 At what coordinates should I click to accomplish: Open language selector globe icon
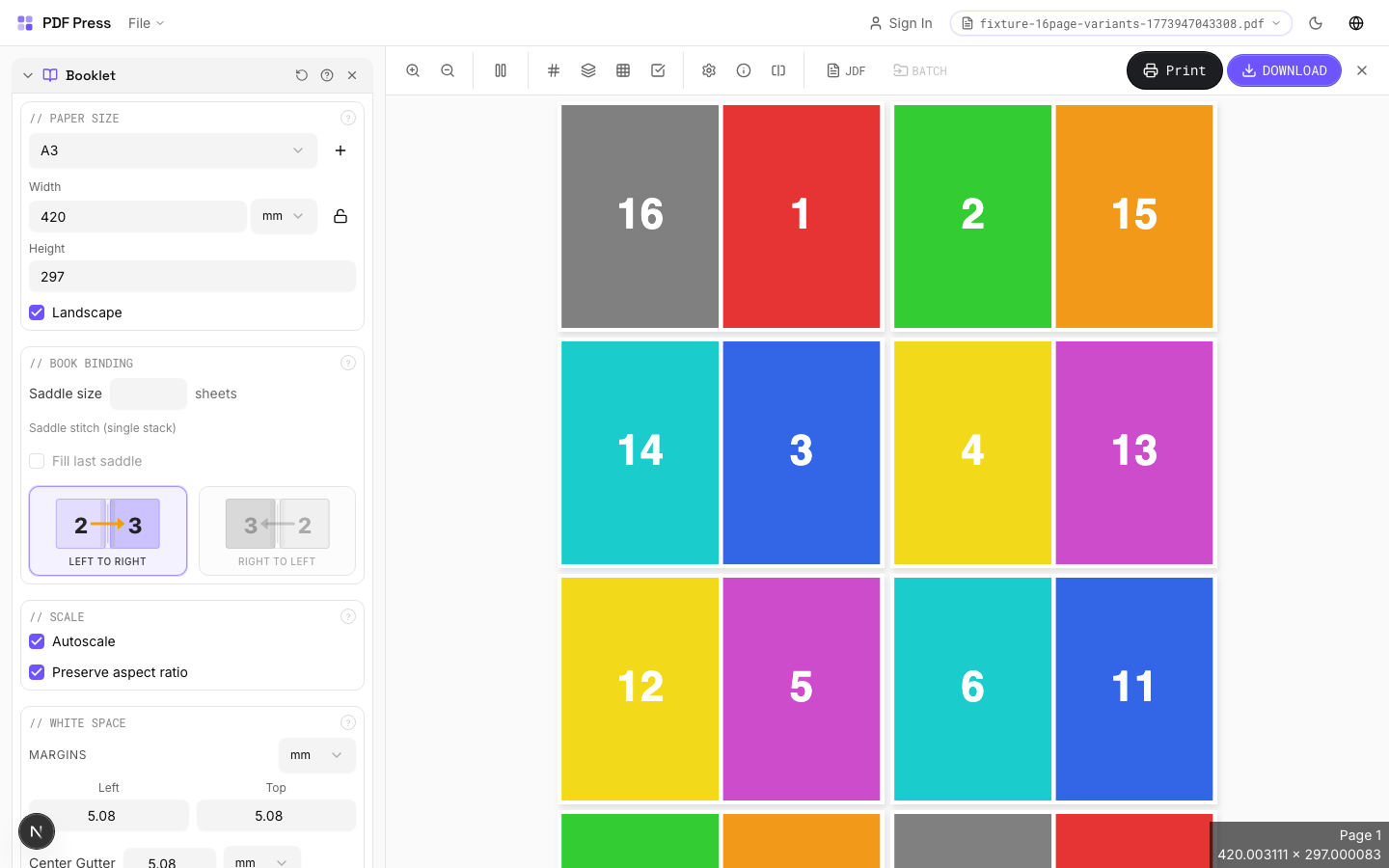1356,23
